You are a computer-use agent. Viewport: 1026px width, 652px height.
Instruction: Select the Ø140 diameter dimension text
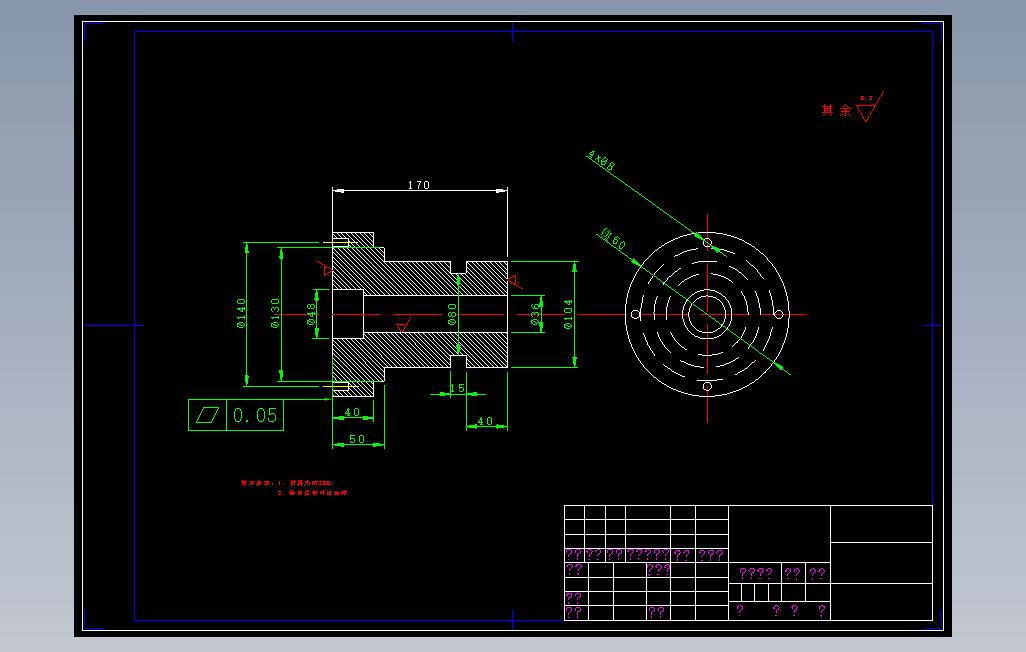[x=241, y=313]
